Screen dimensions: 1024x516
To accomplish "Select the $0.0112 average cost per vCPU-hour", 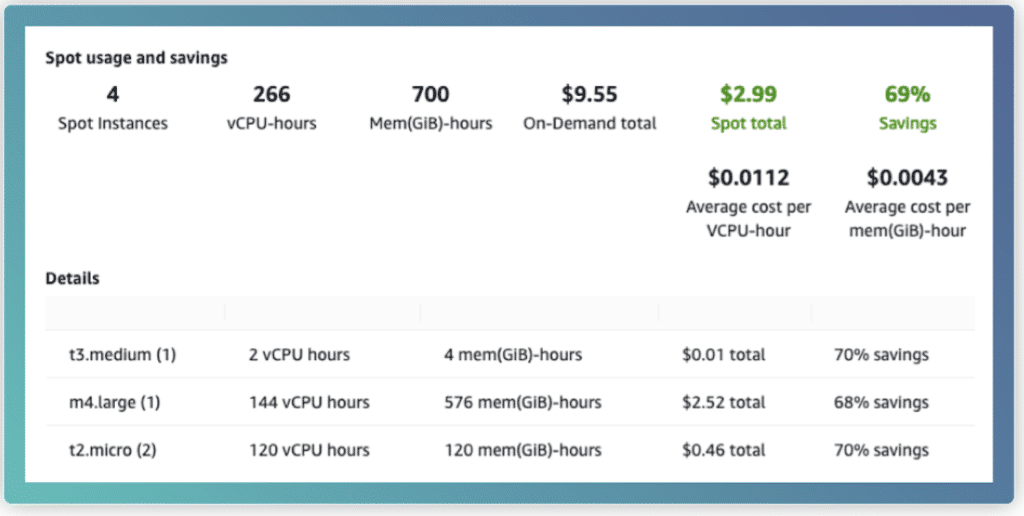I will (748, 179).
